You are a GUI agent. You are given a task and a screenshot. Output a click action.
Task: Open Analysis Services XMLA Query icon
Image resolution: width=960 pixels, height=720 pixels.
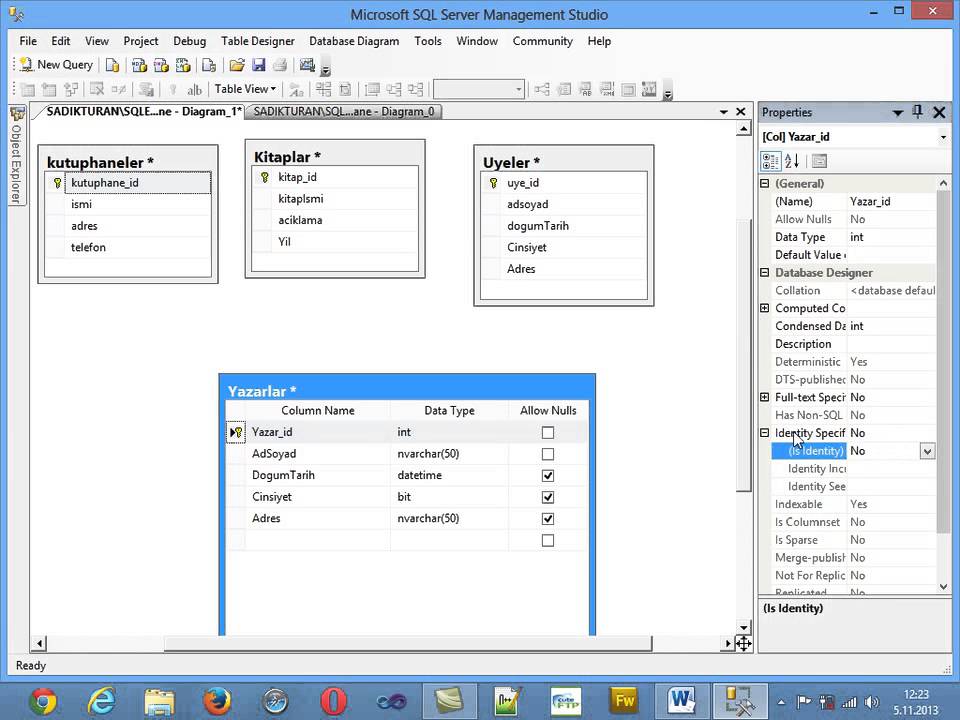click(x=182, y=65)
